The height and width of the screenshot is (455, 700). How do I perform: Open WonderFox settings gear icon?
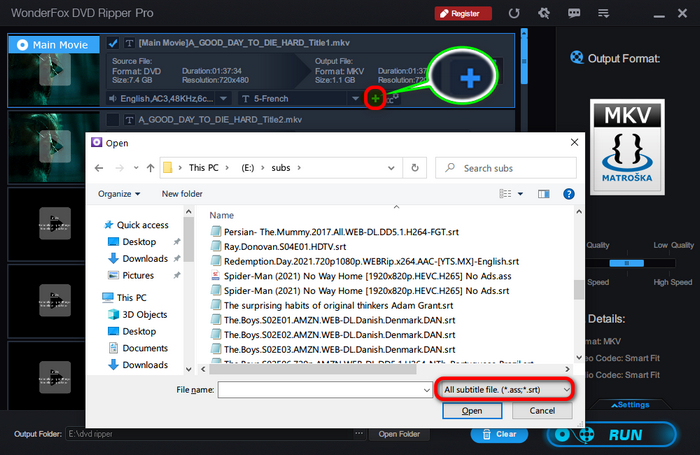(x=544, y=13)
